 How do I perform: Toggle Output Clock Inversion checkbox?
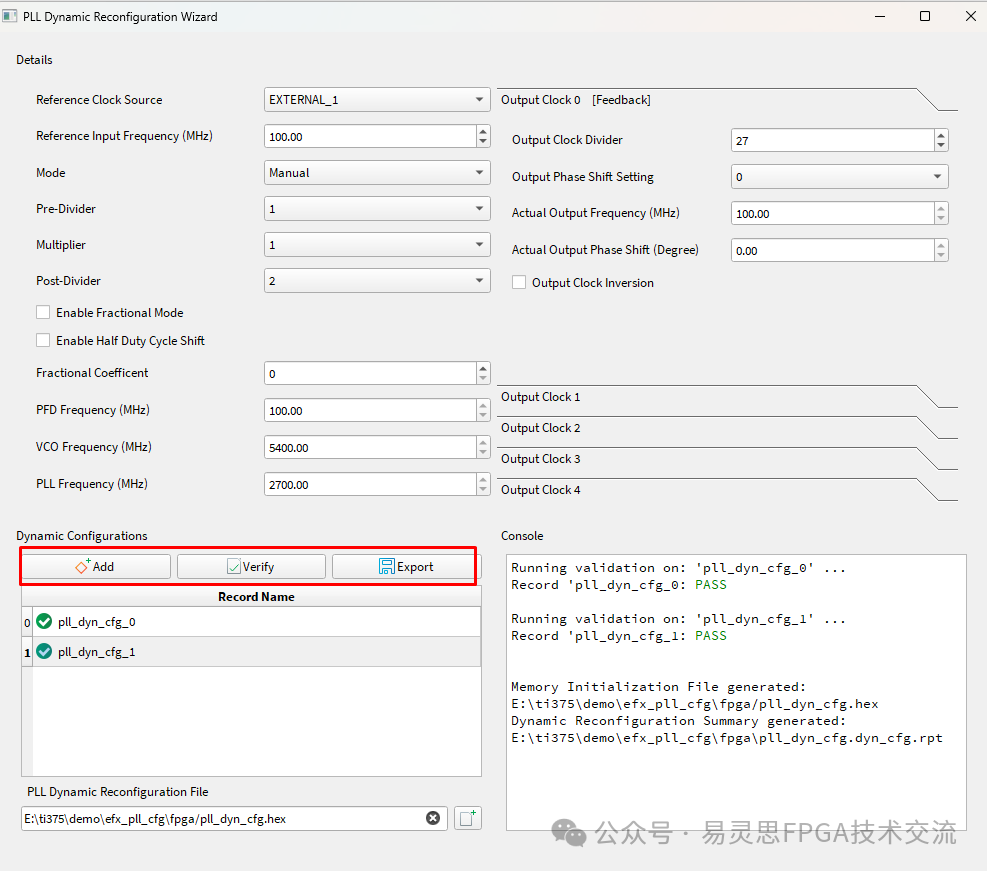pos(519,283)
